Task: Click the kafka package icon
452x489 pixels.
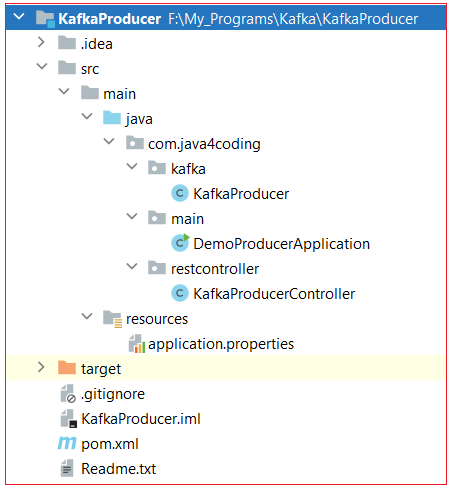Action: (x=157, y=168)
